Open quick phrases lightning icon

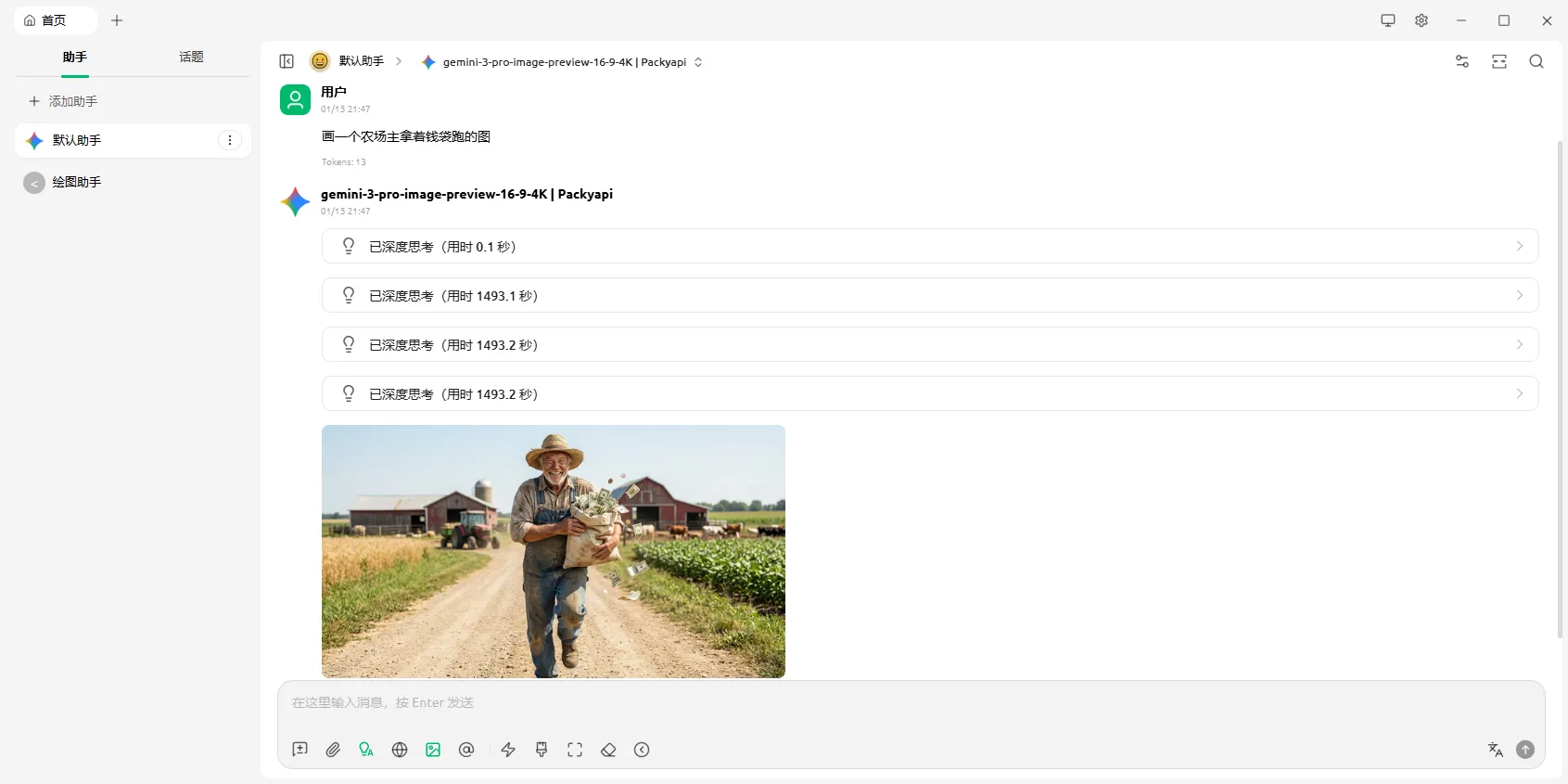click(x=508, y=750)
